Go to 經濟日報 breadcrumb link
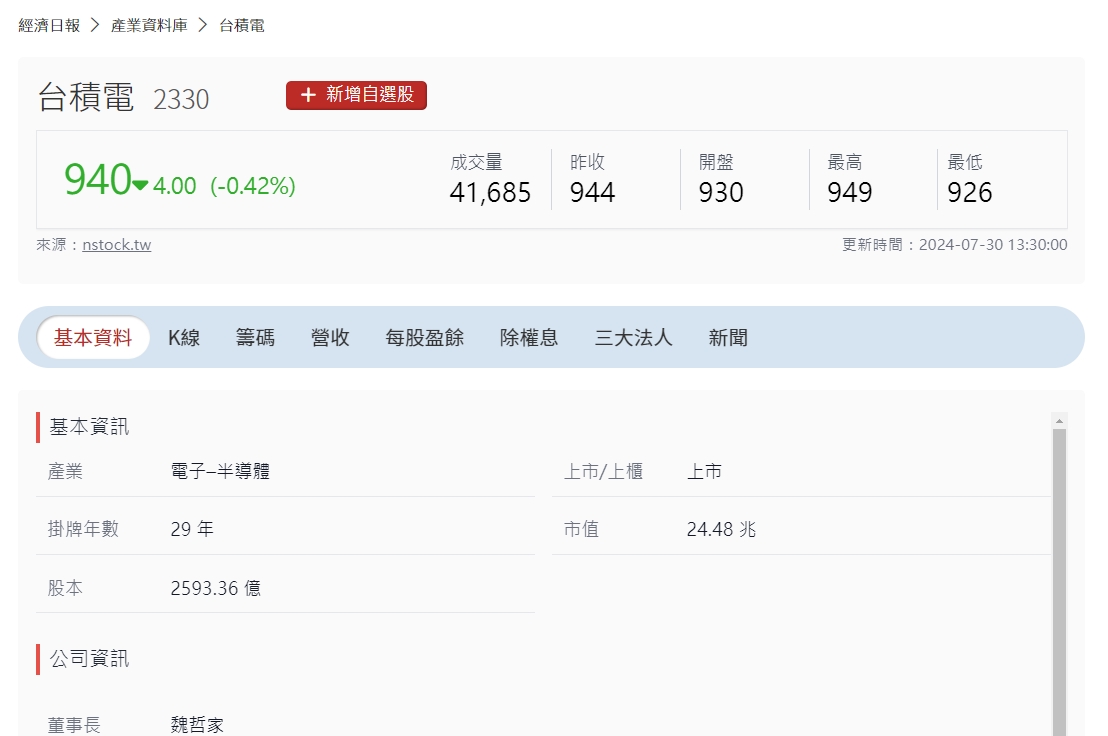Image resolution: width=1108 pixels, height=736 pixels. 49,25
